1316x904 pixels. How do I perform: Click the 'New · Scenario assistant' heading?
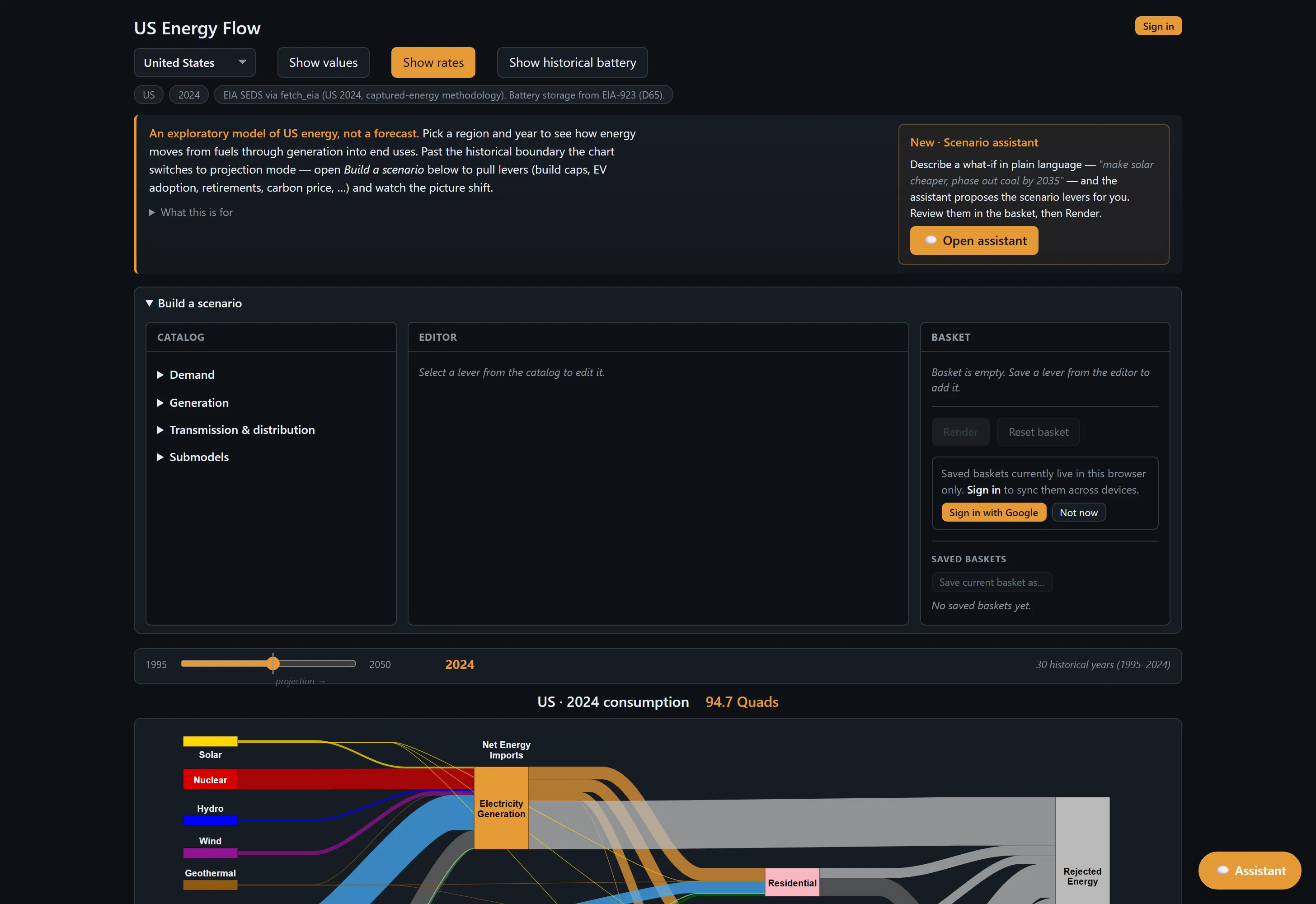point(974,143)
